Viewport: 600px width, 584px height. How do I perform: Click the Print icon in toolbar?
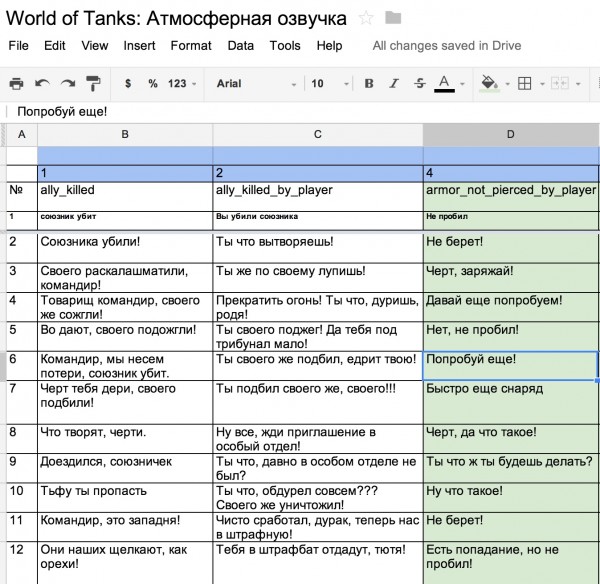coord(16,83)
